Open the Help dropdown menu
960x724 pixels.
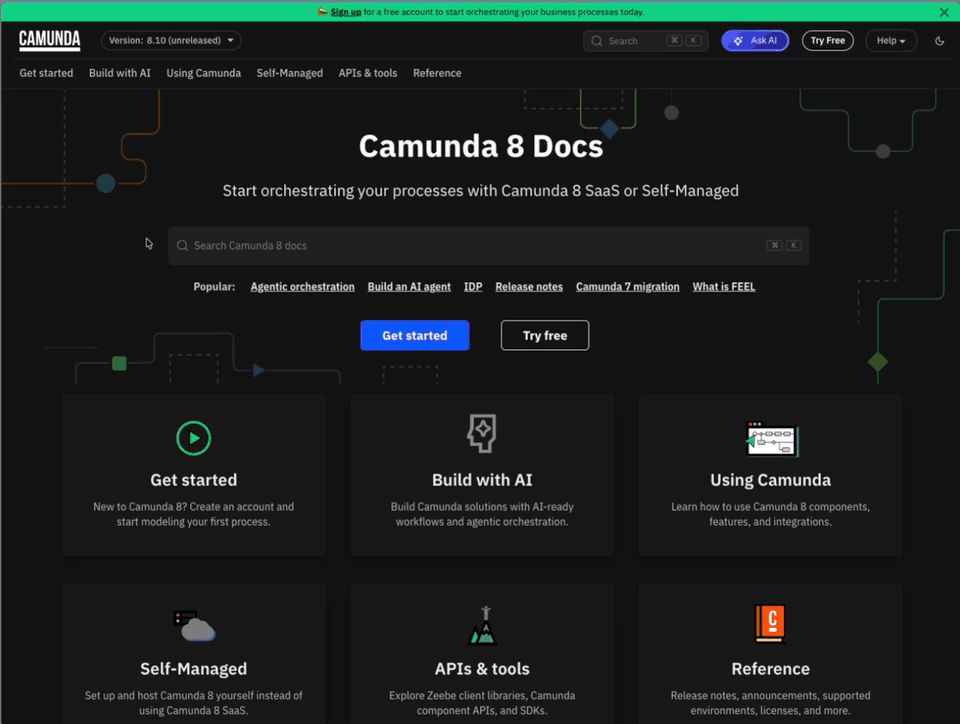tap(891, 40)
